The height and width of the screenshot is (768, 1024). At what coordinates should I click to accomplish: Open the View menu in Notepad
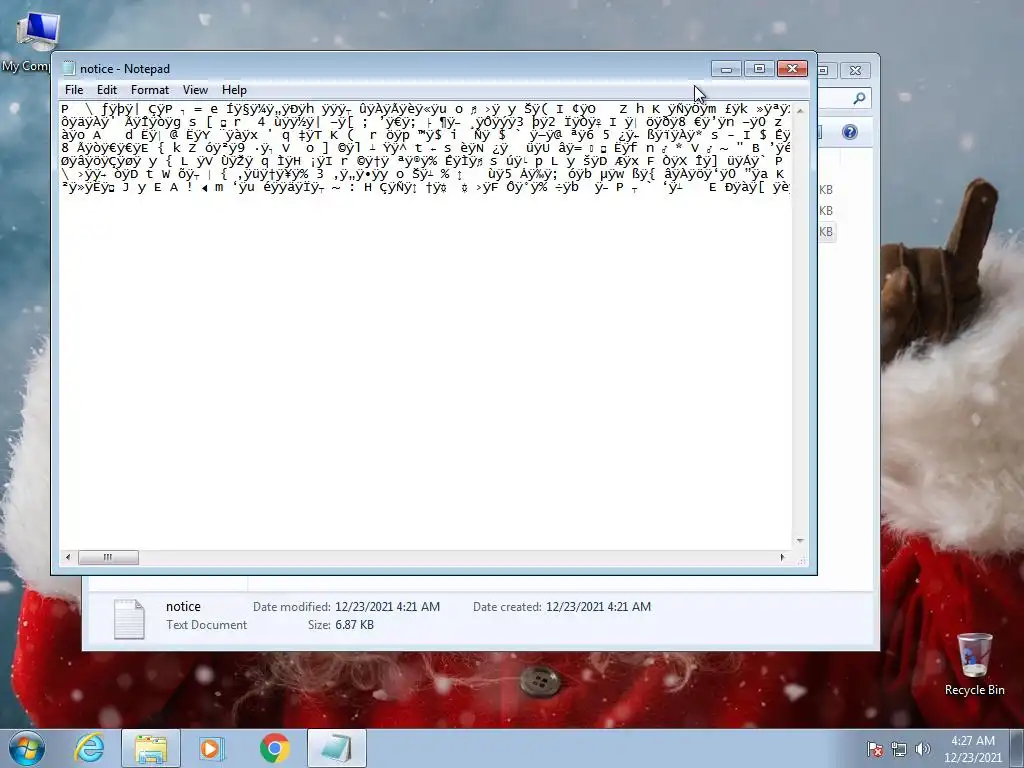(195, 90)
